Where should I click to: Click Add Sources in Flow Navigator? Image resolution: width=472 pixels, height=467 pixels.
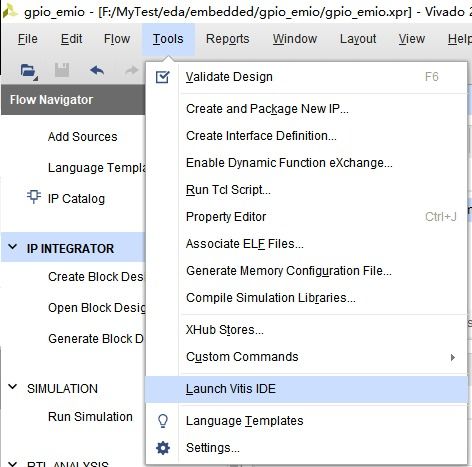82,136
